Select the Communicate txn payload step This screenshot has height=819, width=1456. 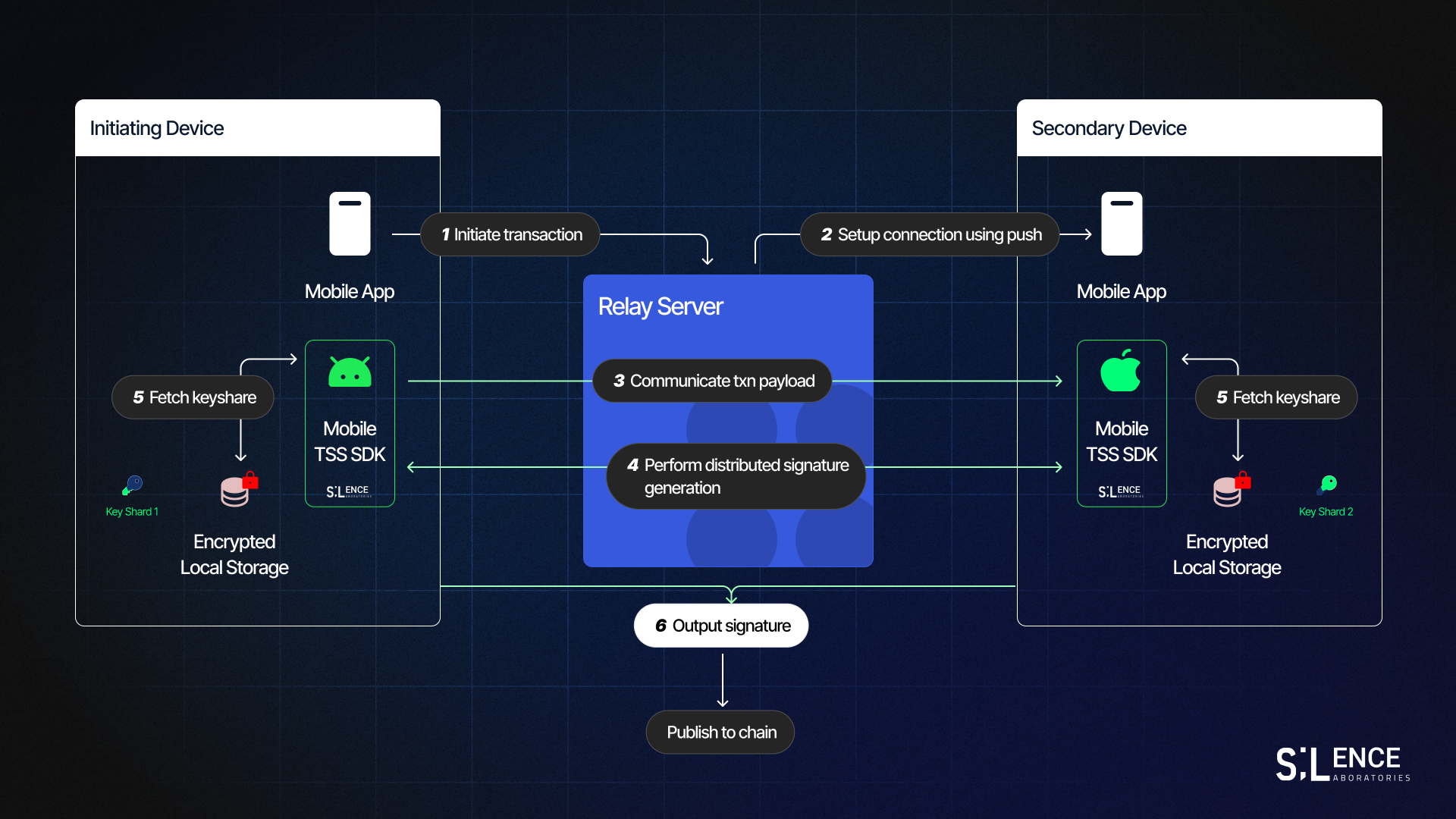pyautogui.click(x=713, y=381)
